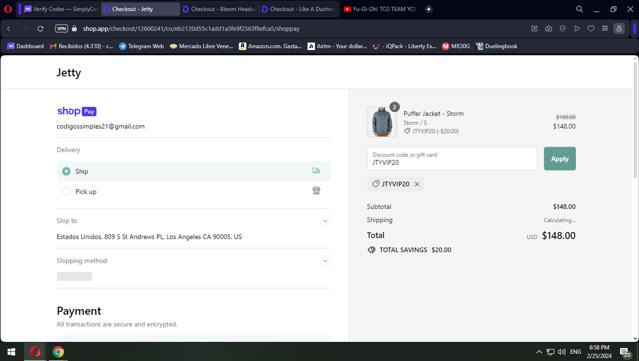Image resolution: width=639 pixels, height=361 pixels.
Task: Open the iQPack Liberty Express bookmark
Action: click(x=405, y=46)
